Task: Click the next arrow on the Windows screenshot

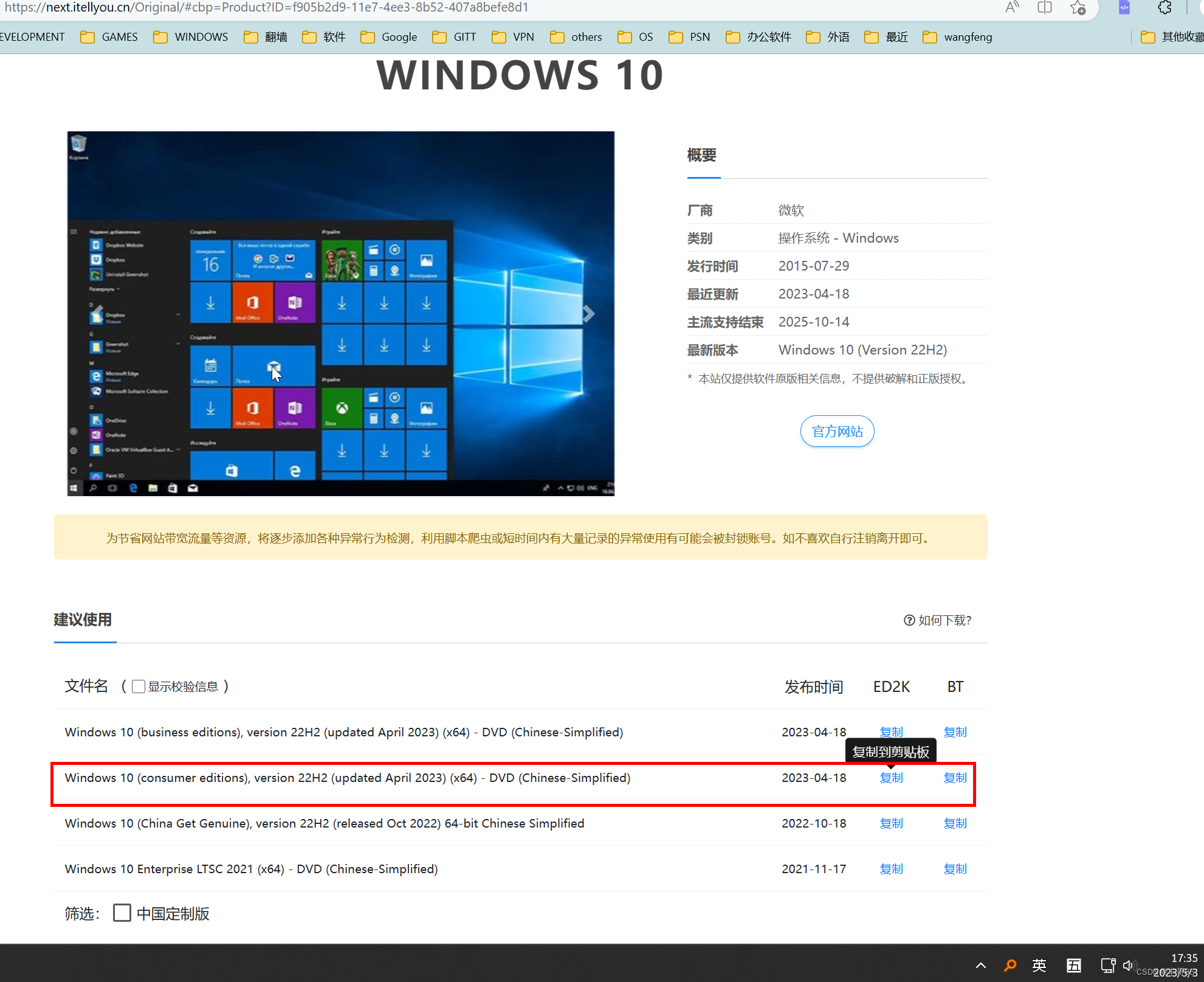Action: point(588,314)
